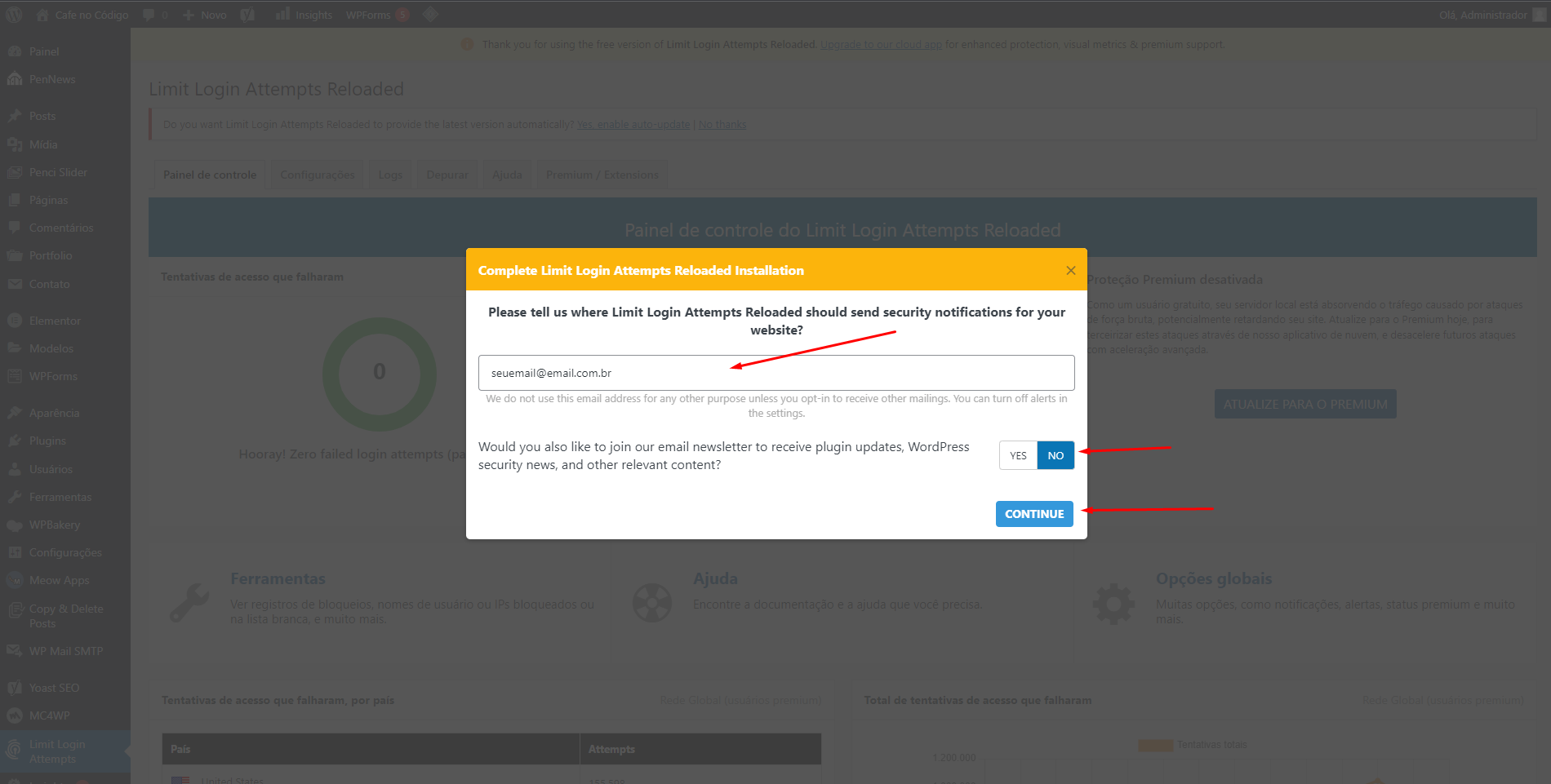This screenshot has height=784, width=1551.
Task: Switch to the Configurações tab
Action: 318,175
